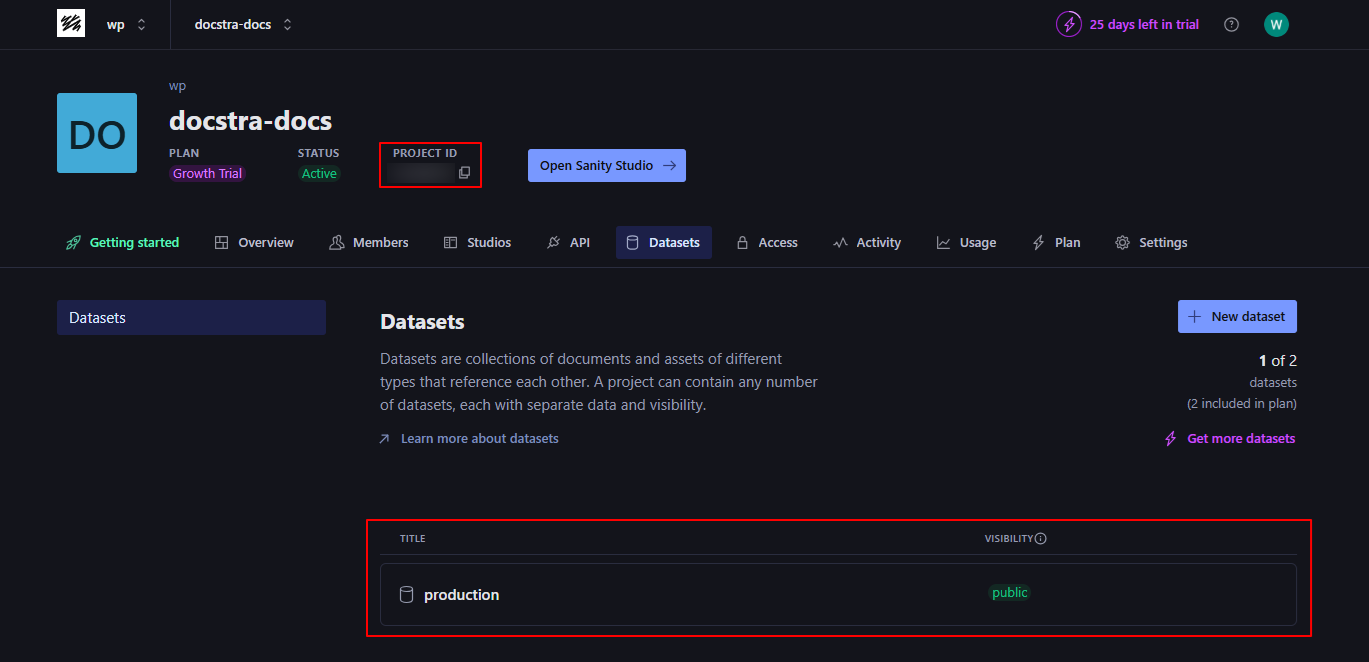Click the DO project avatar thumbnail

tap(97, 133)
